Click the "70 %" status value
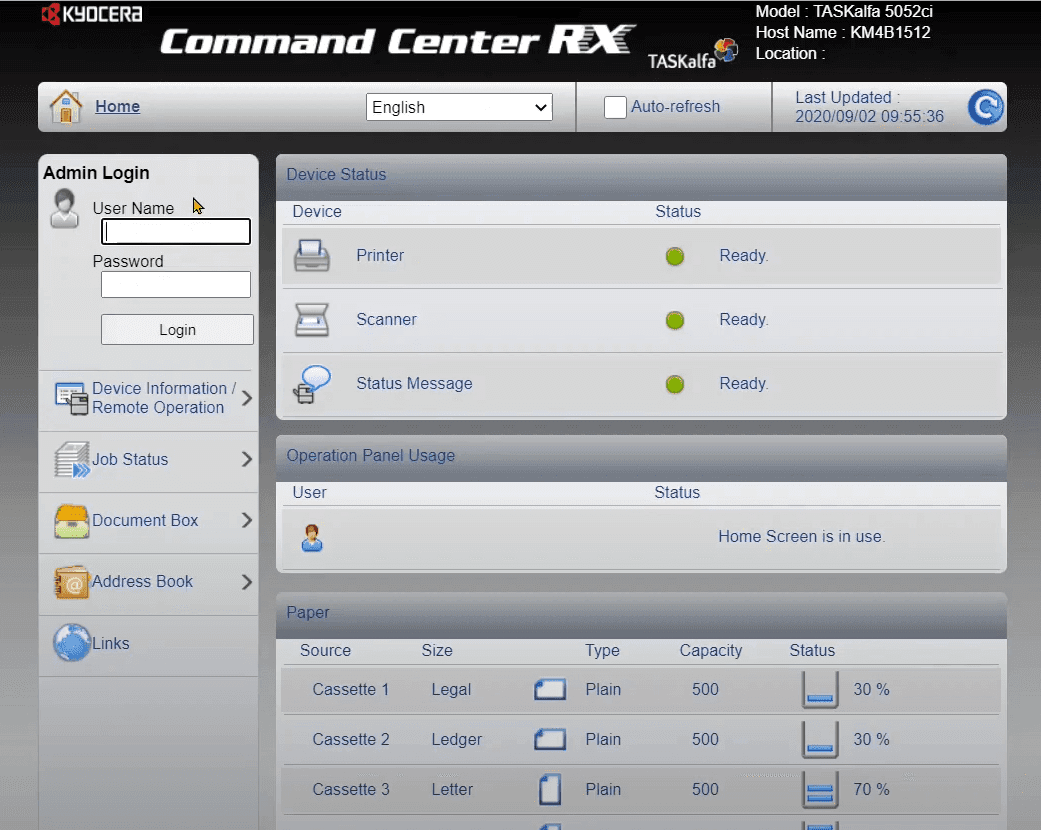Viewport: 1041px width, 830px height. [871, 789]
